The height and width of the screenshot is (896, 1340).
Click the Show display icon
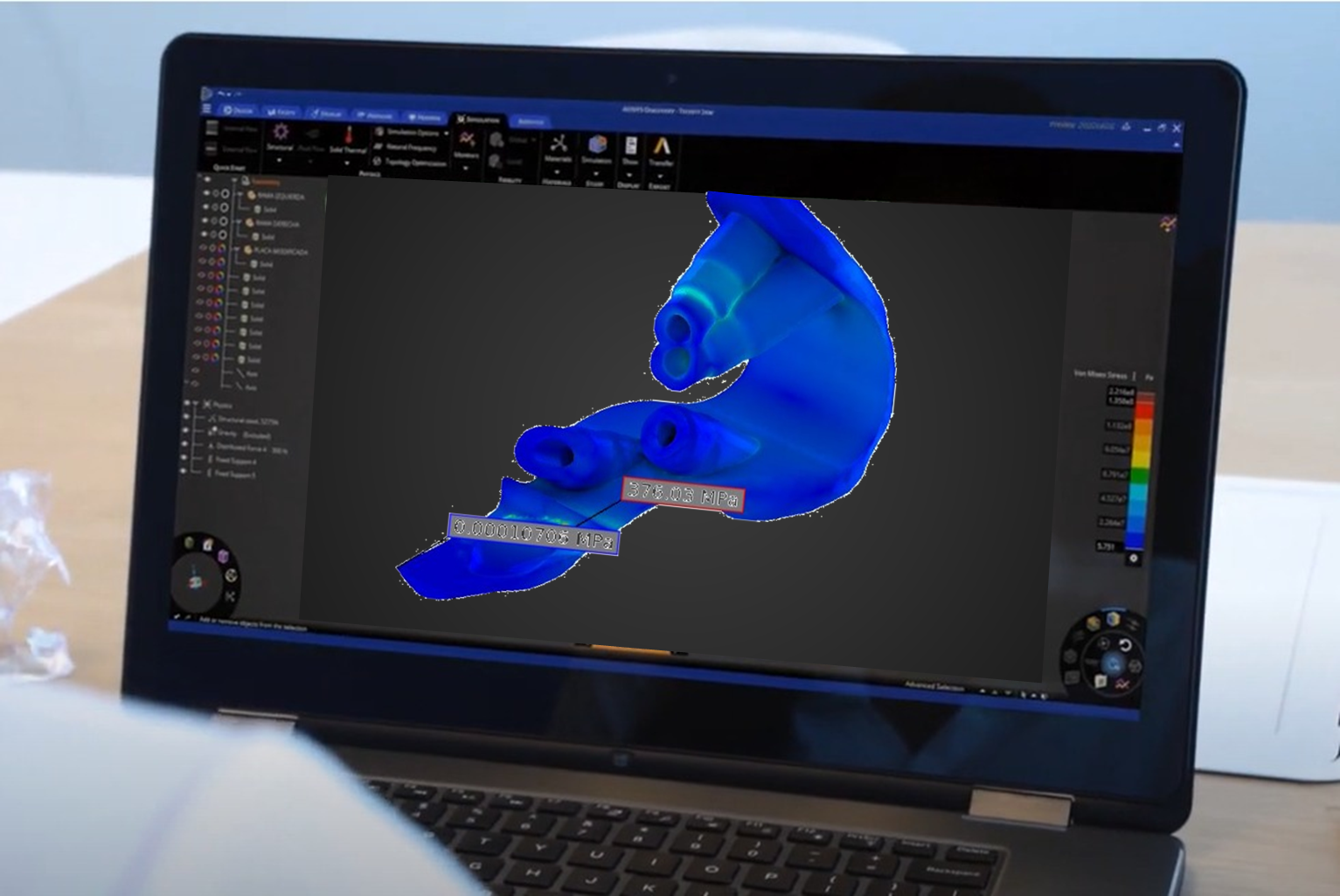pos(629,146)
